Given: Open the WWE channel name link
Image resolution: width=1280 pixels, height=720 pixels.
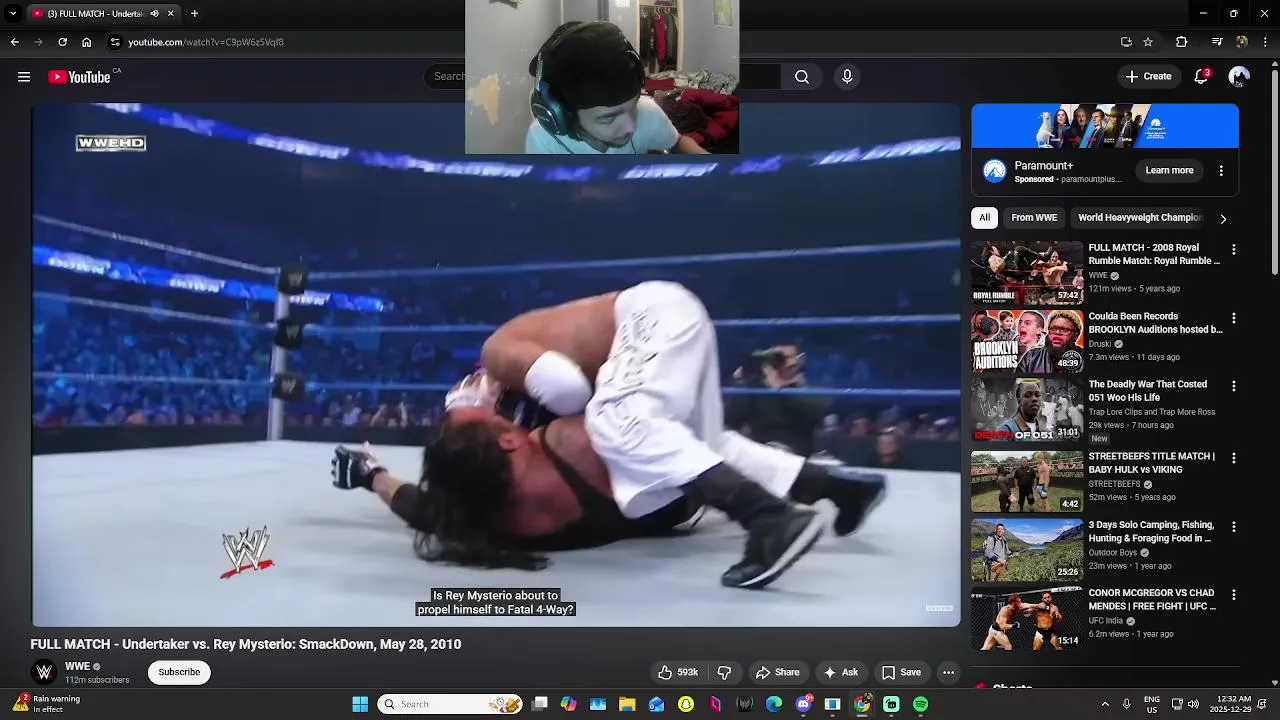Looking at the screenshot, I should (77, 666).
